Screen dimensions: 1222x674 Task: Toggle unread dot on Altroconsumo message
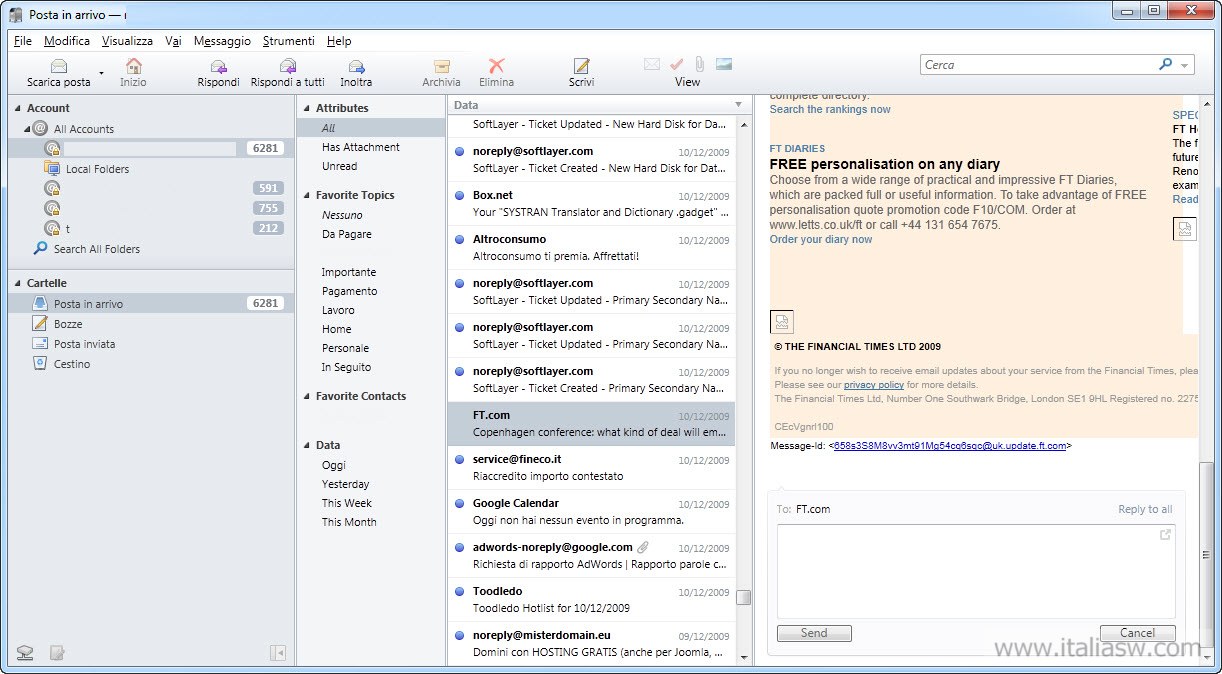pos(459,239)
